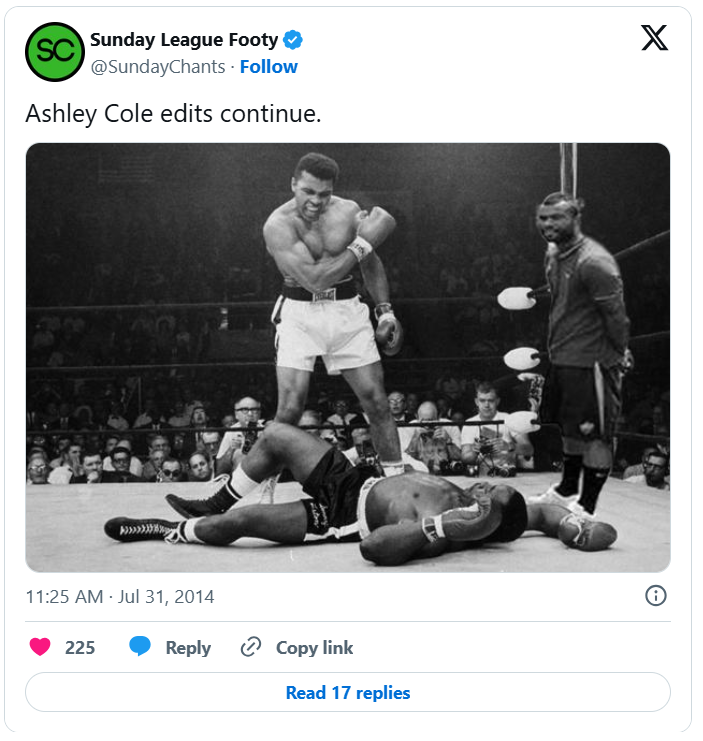Follow the SundayChants account

pyautogui.click(x=268, y=67)
